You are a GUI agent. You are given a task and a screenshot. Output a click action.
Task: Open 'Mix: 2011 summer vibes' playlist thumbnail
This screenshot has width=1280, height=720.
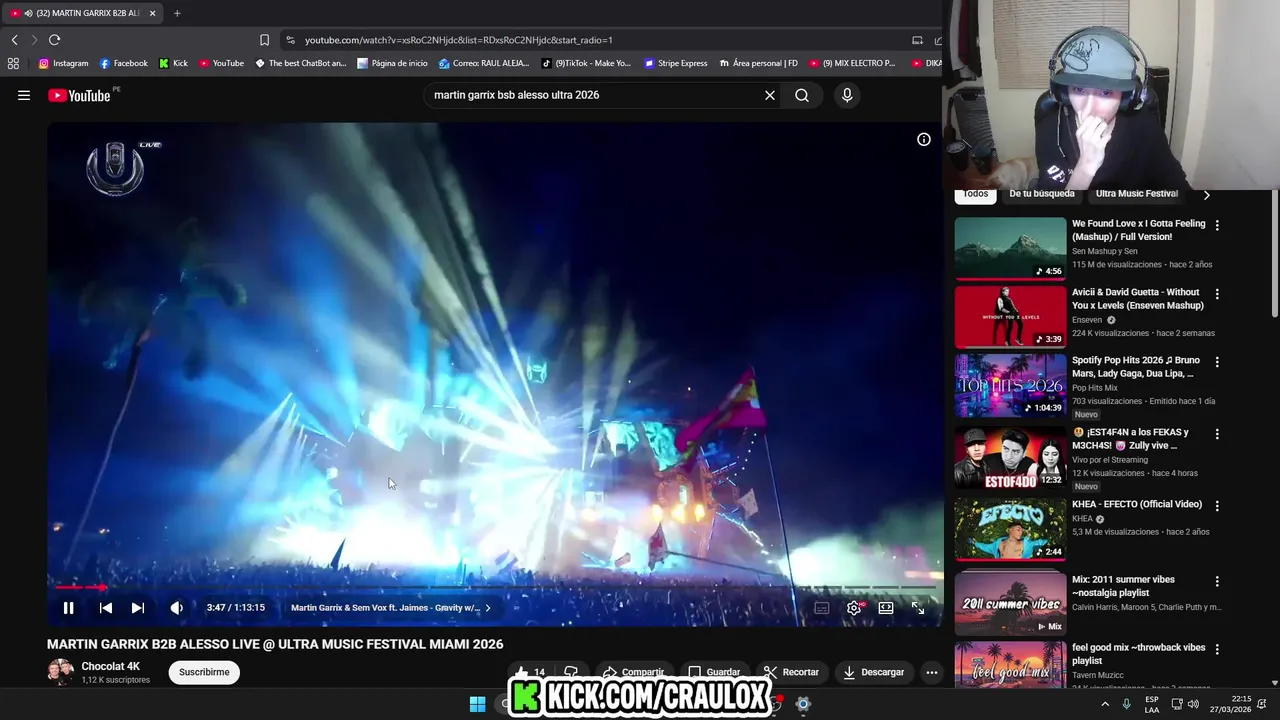pyautogui.click(x=1010, y=603)
